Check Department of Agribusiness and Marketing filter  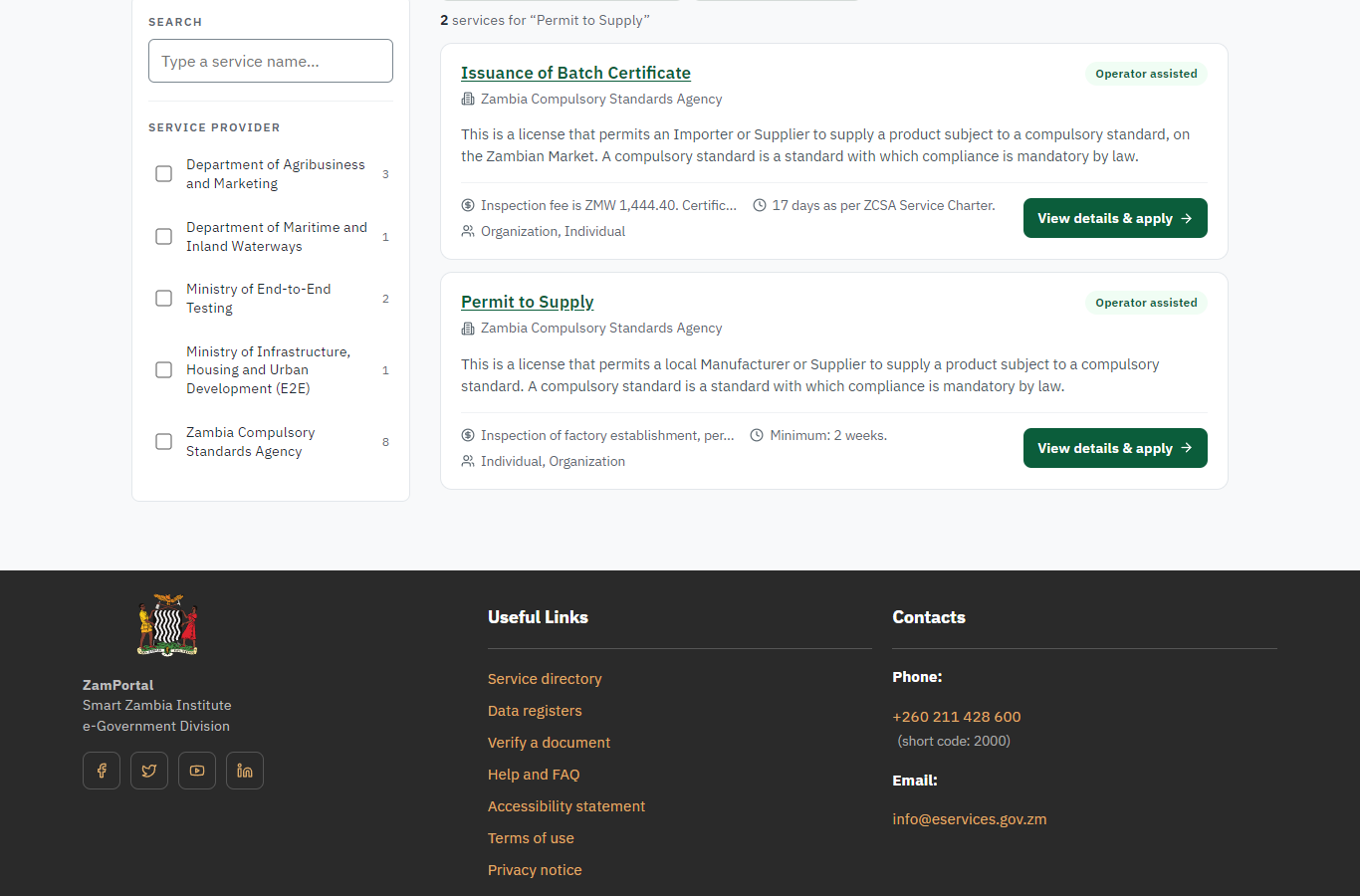tap(164, 174)
